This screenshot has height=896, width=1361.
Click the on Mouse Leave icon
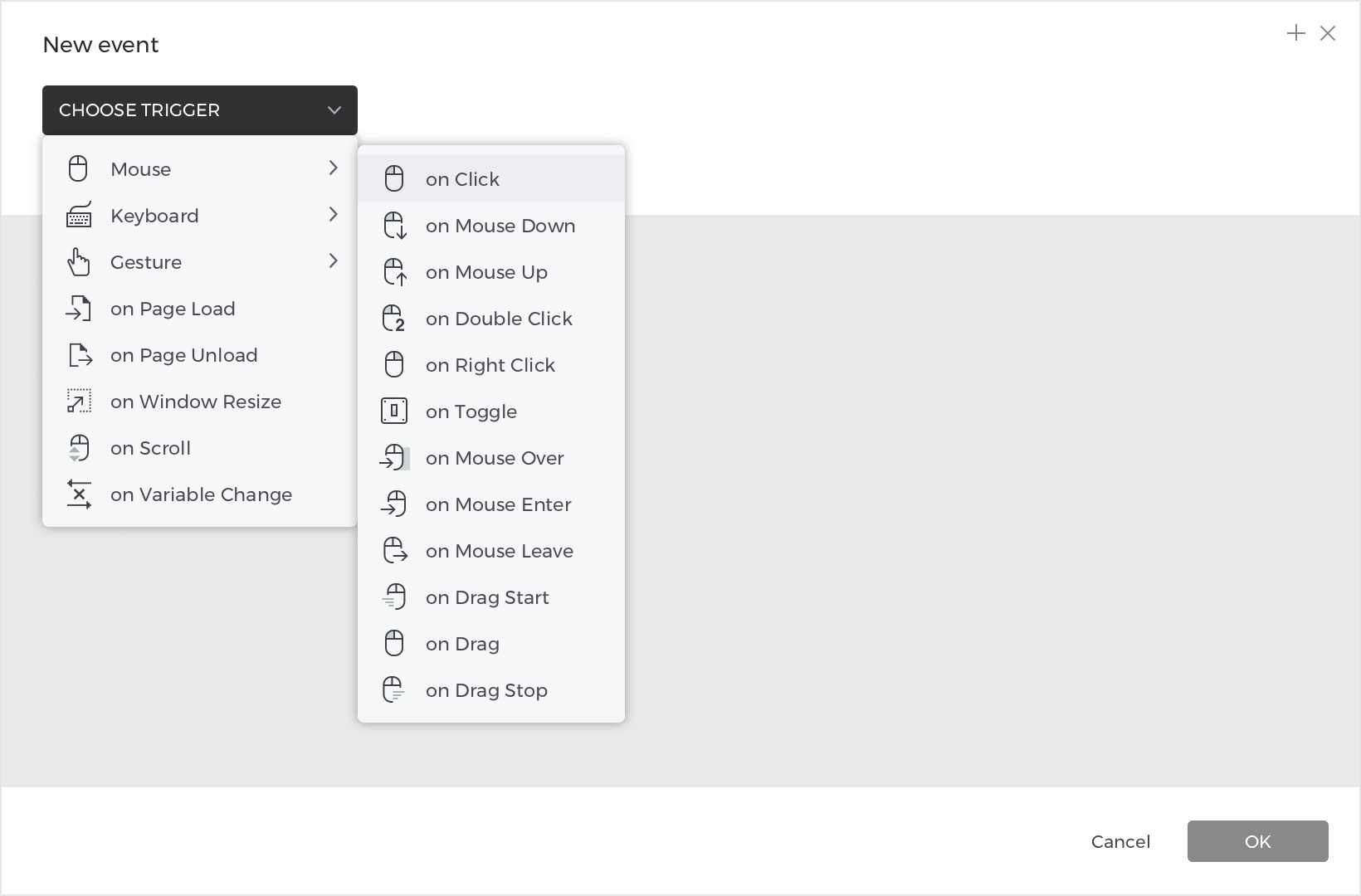394,551
